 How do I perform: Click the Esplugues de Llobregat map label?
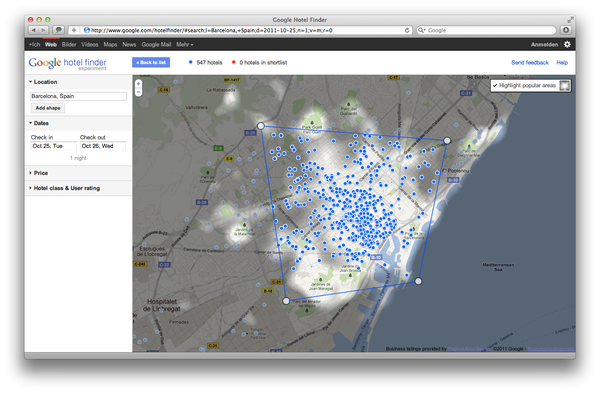152,251
